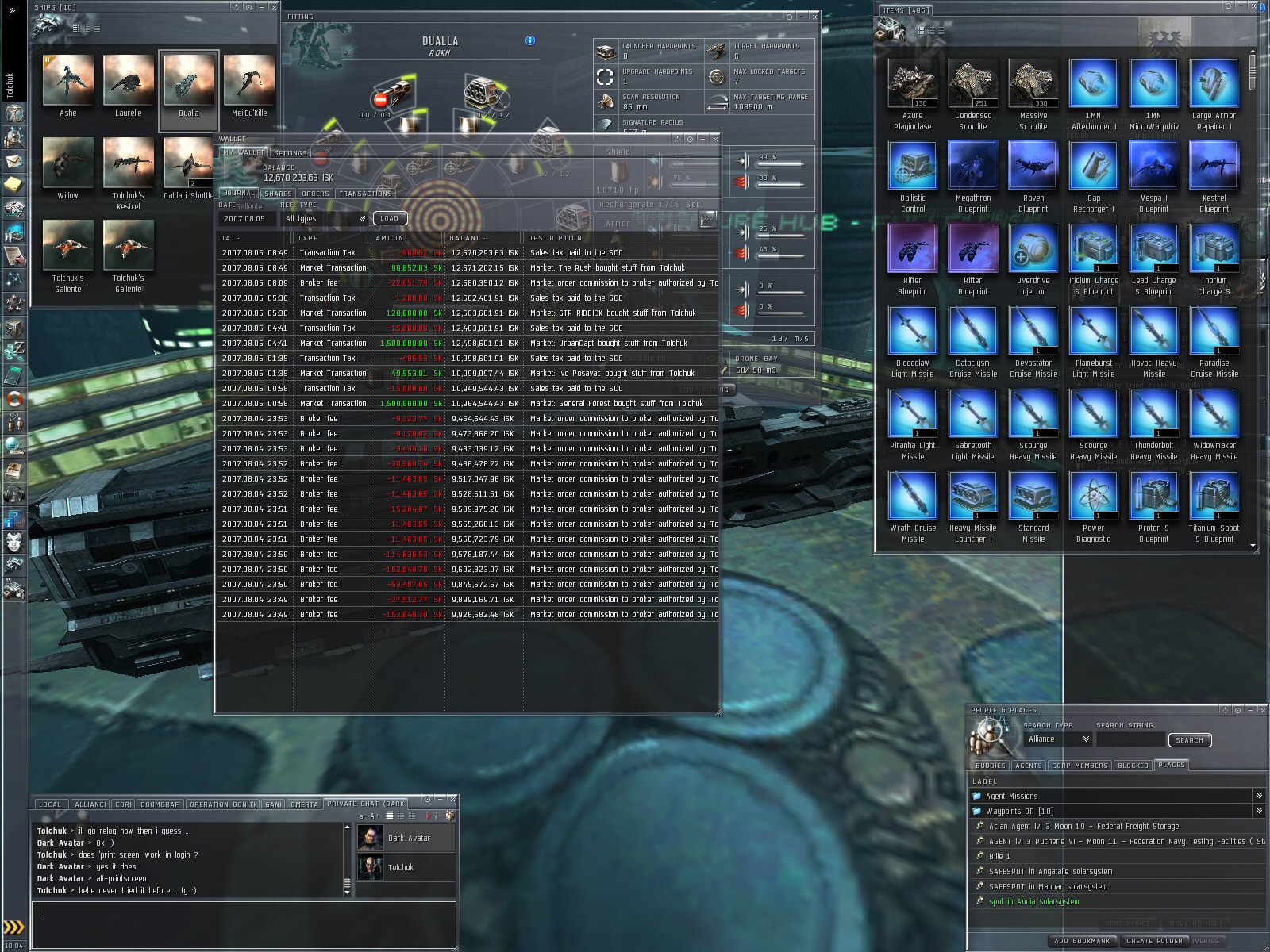Switch to the Local chat tab

50,804
